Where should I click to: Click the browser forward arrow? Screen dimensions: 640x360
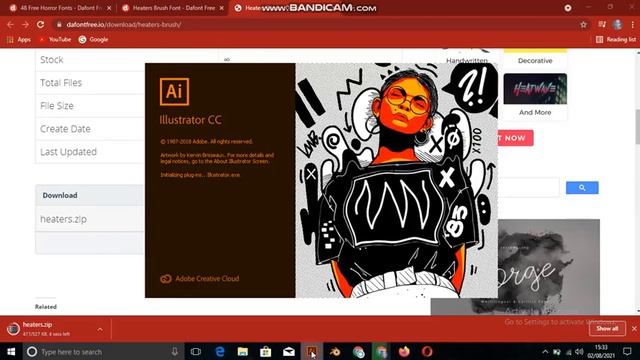(25, 24)
